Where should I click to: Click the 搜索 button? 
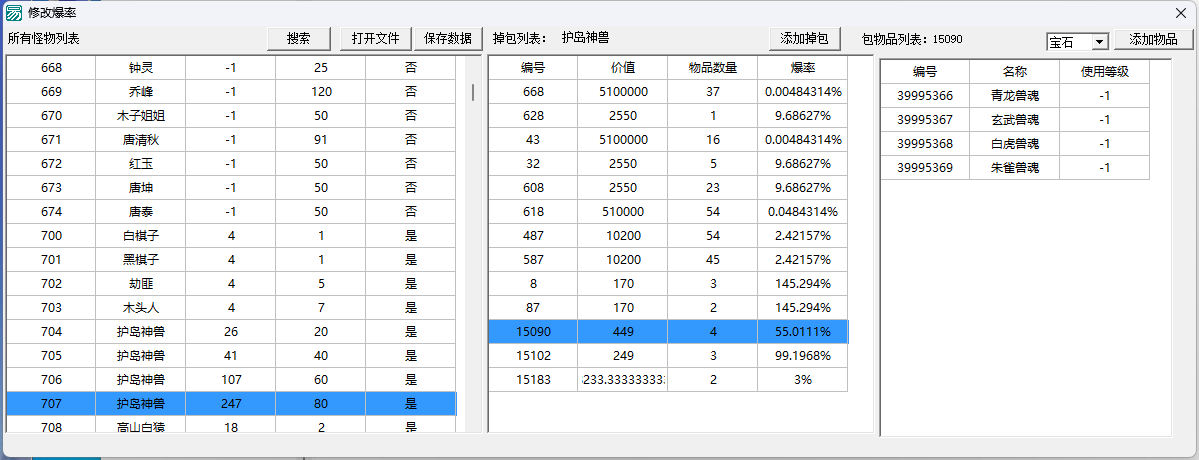tap(298, 39)
